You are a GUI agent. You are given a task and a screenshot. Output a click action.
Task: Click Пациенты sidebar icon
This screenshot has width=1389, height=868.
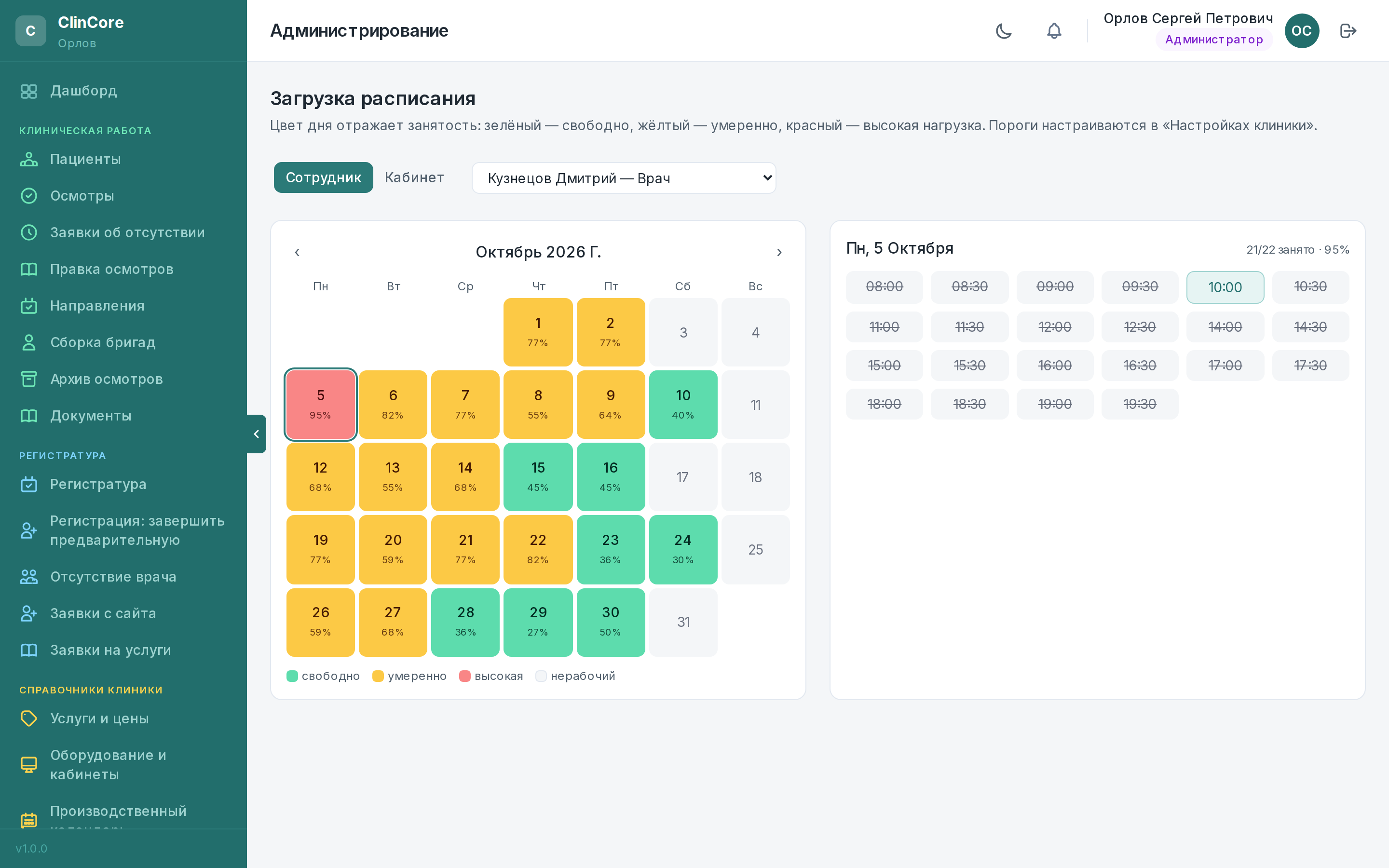click(x=29, y=159)
